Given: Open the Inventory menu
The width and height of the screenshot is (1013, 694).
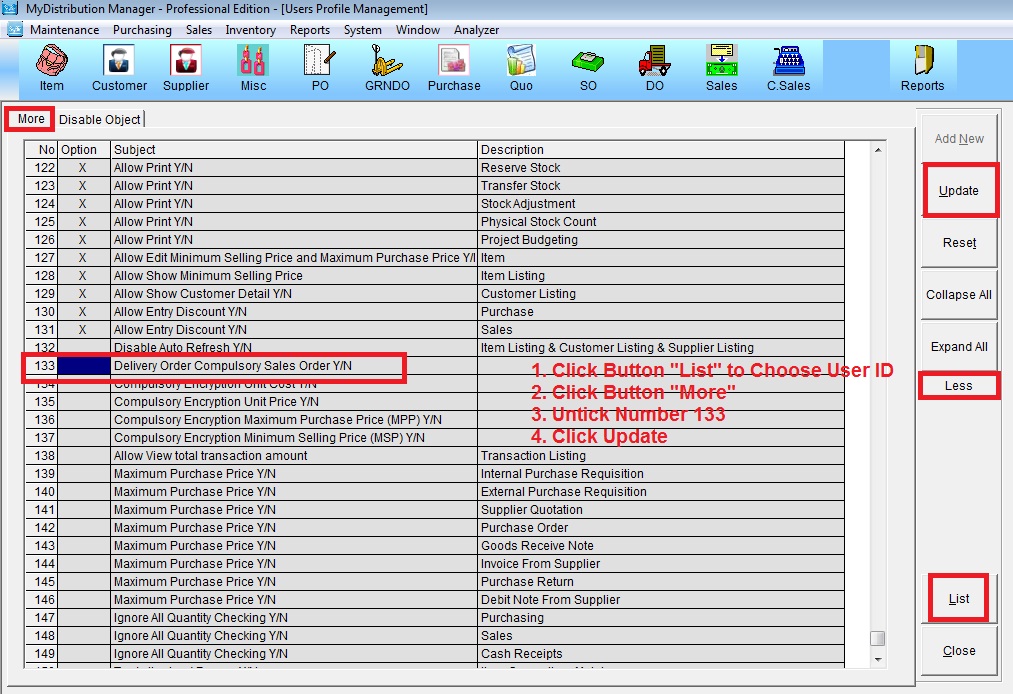Looking at the screenshot, I should point(250,30).
